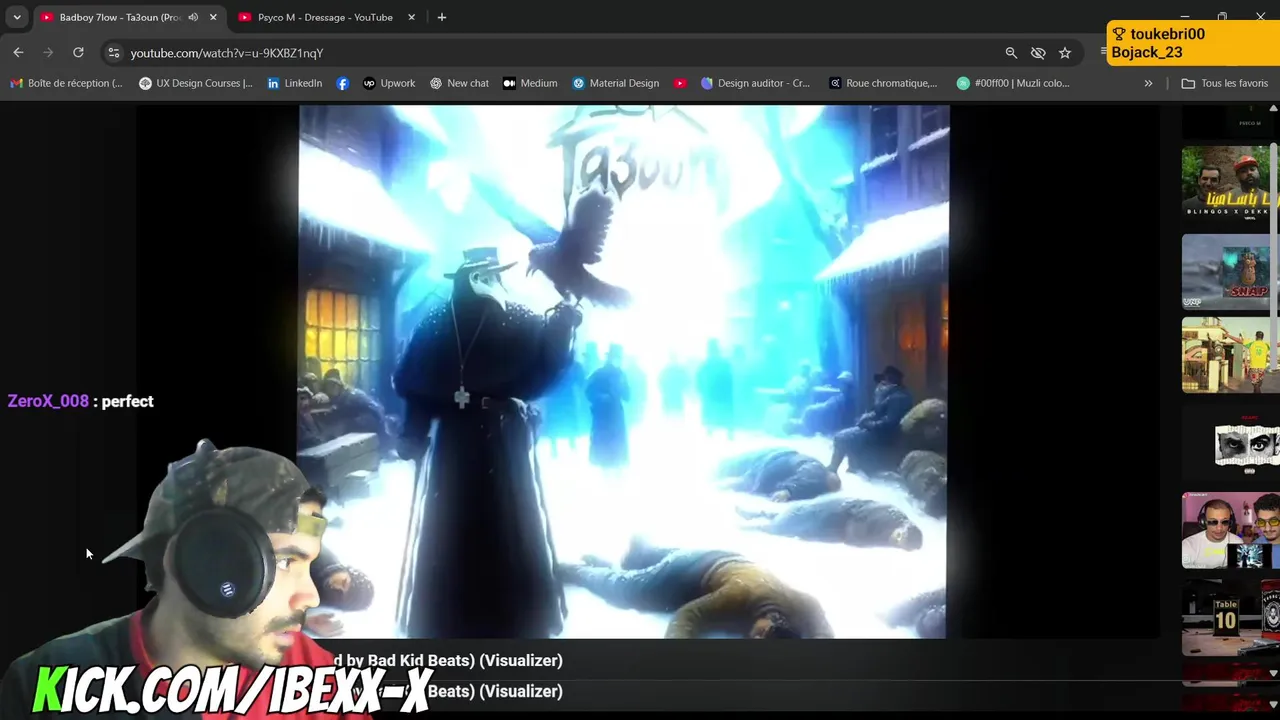Click the Ta3oun video player artwork
Viewport: 1280px width, 720px height.
point(623,372)
